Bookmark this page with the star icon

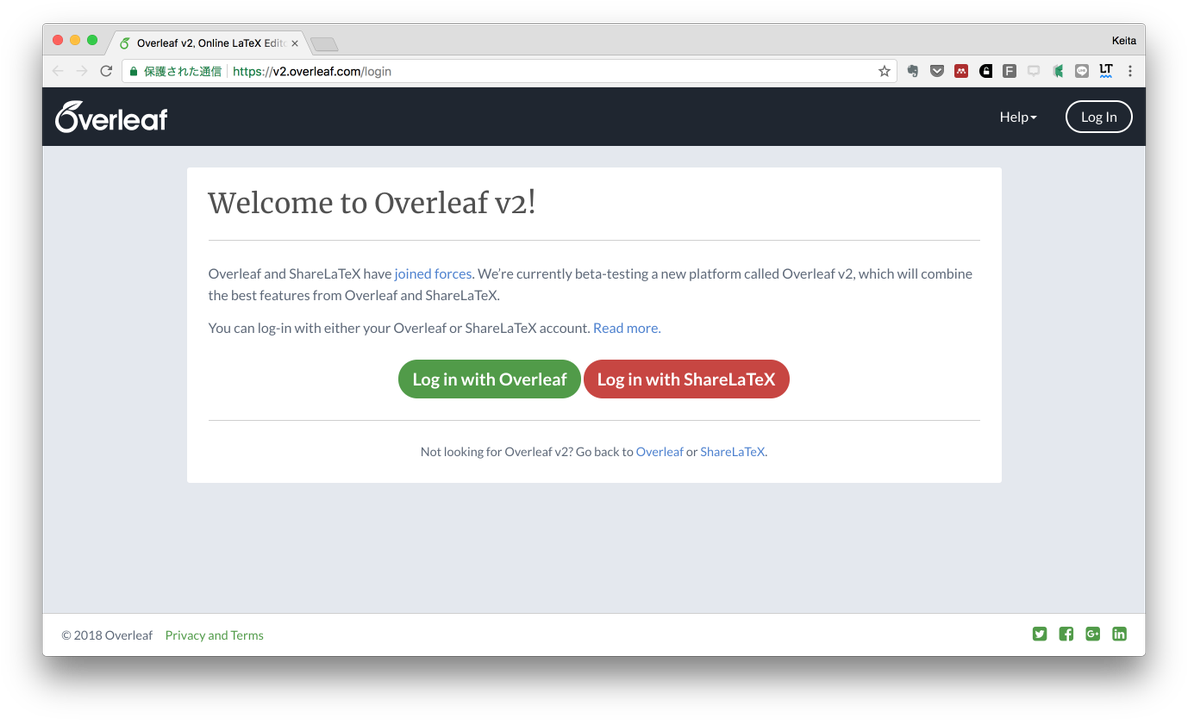pos(884,71)
